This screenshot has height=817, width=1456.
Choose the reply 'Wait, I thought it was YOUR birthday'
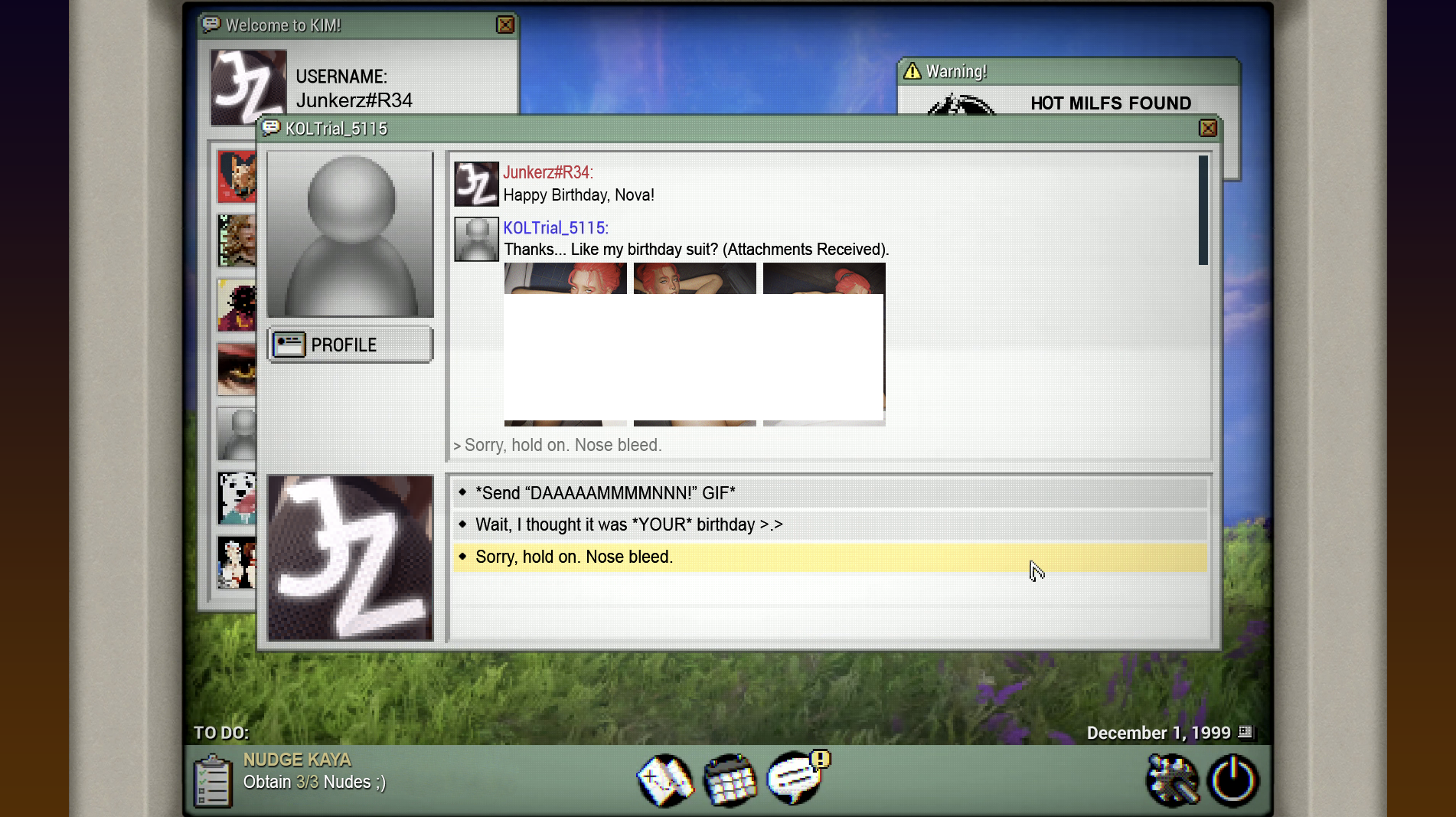pyautogui.click(x=830, y=525)
